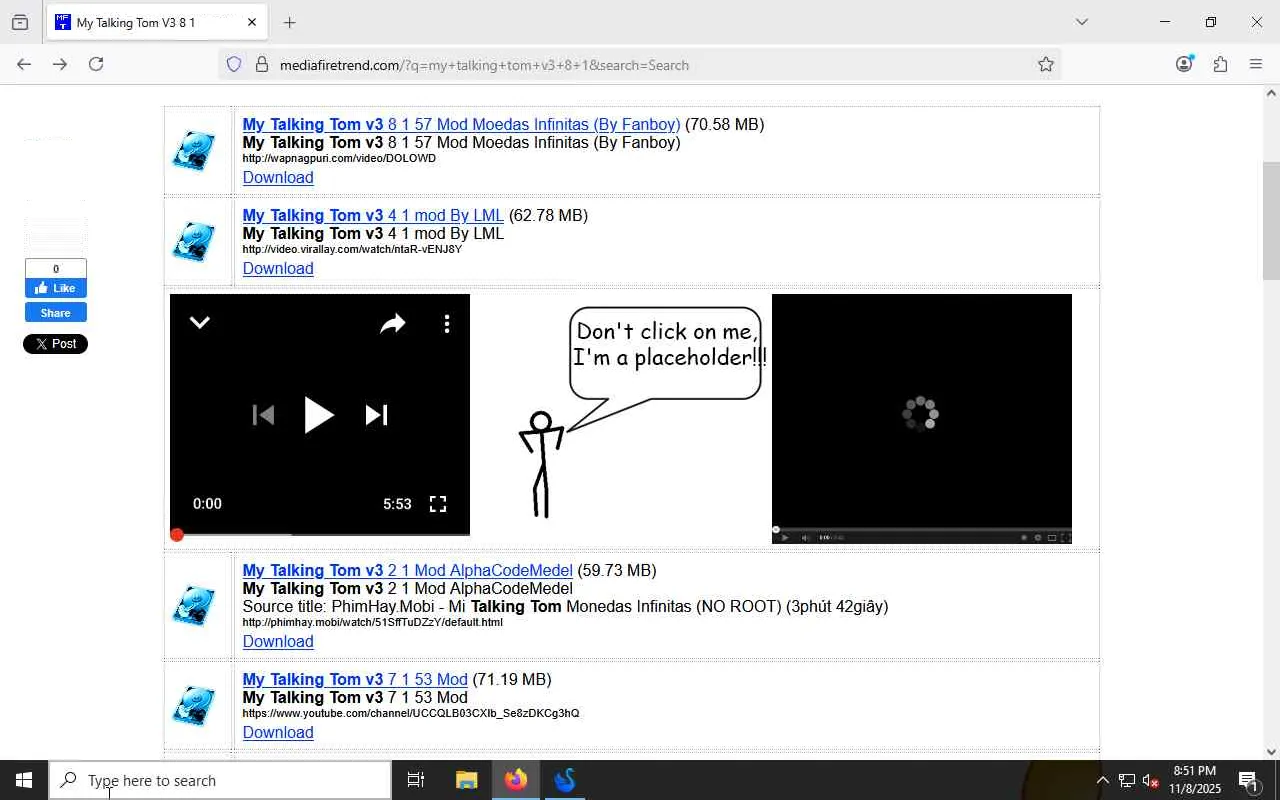Viewport: 1280px width, 800px height.
Task: Open Firefox View recent browsing icon
Action: [20, 22]
